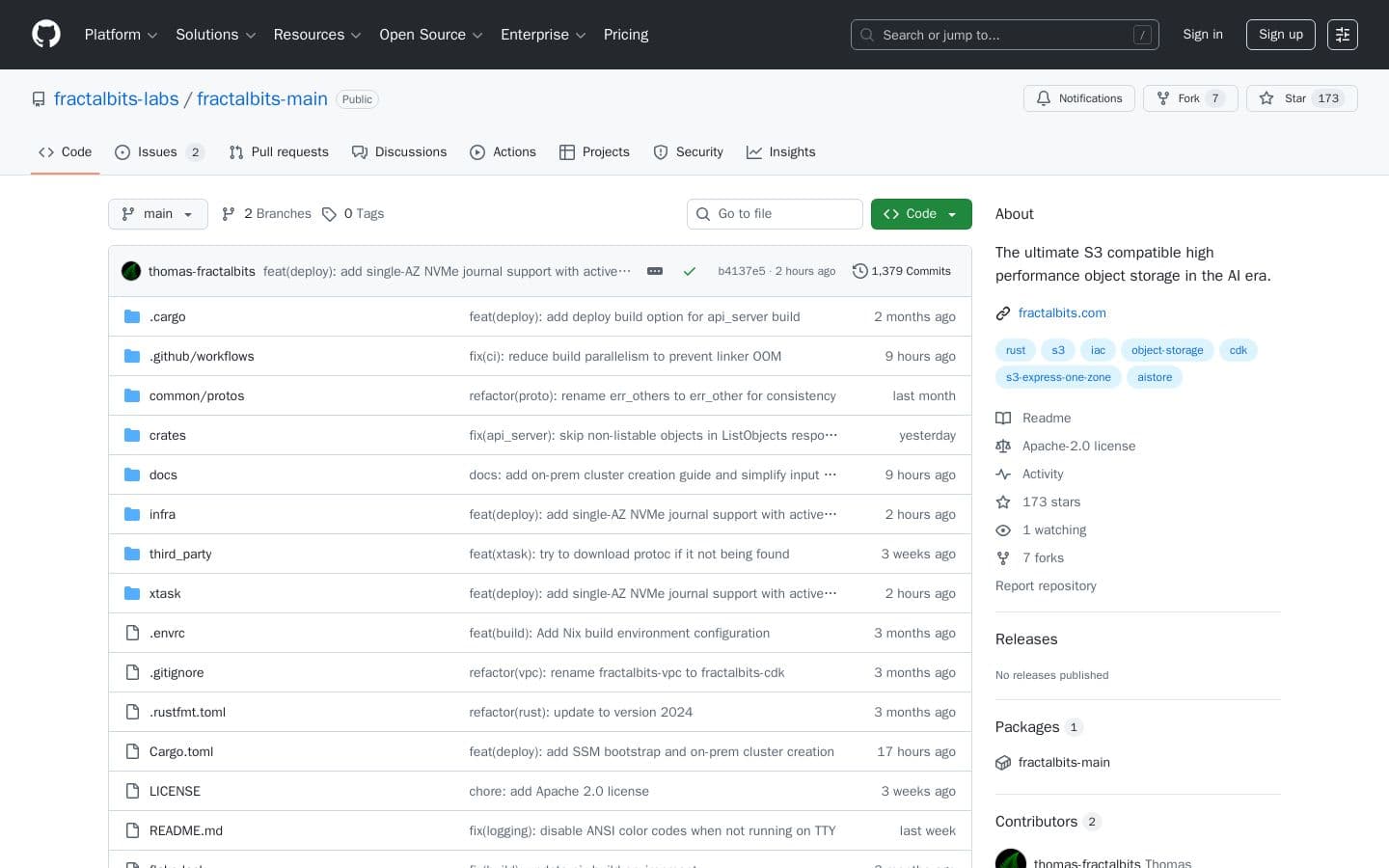
Task: Click the history clock icon by 1,379 Commits
Action: pyautogui.click(x=860, y=271)
